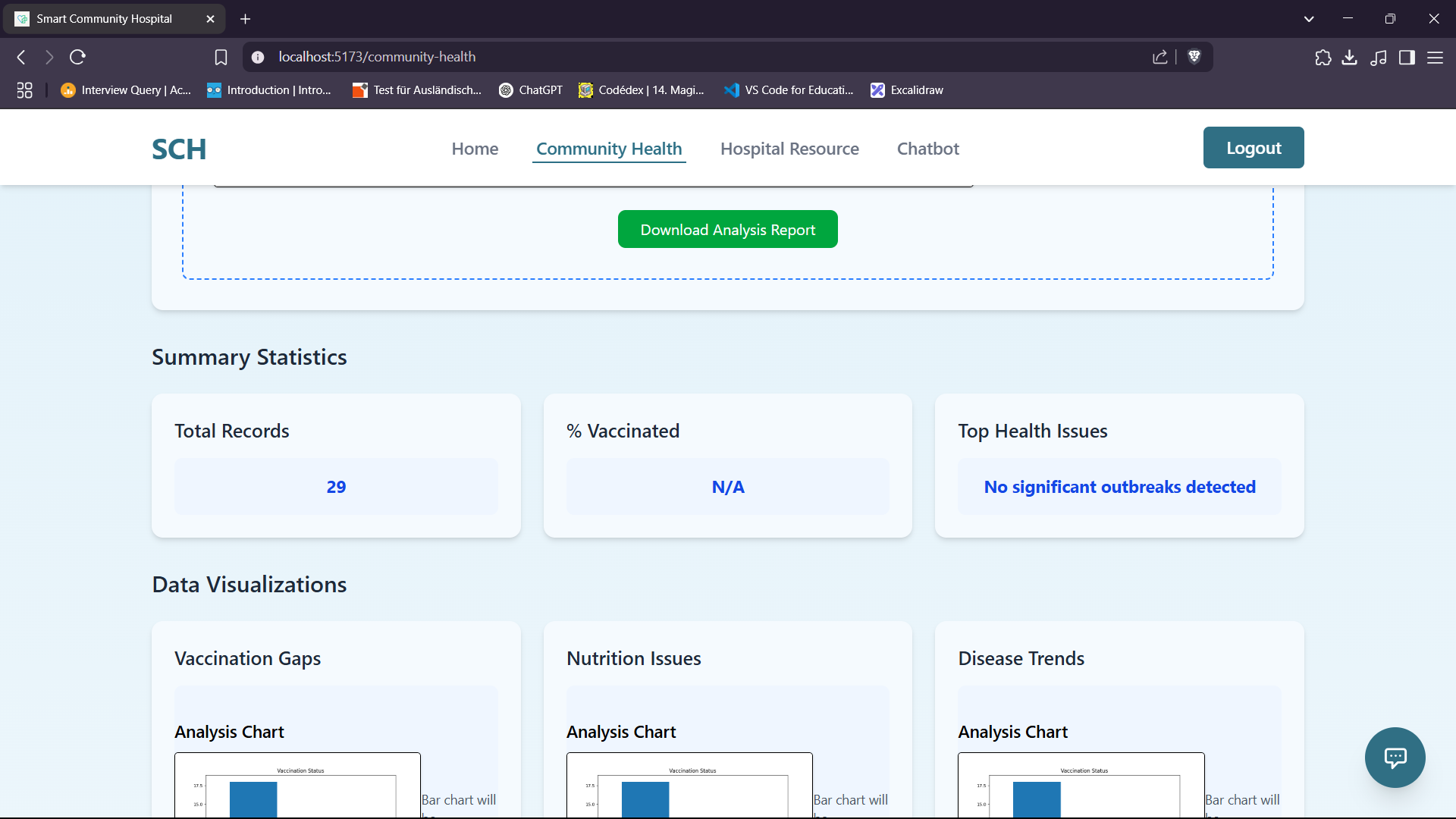Open the sidebar panel icon
This screenshot has height=819, width=1456.
[x=1407, y=57]
